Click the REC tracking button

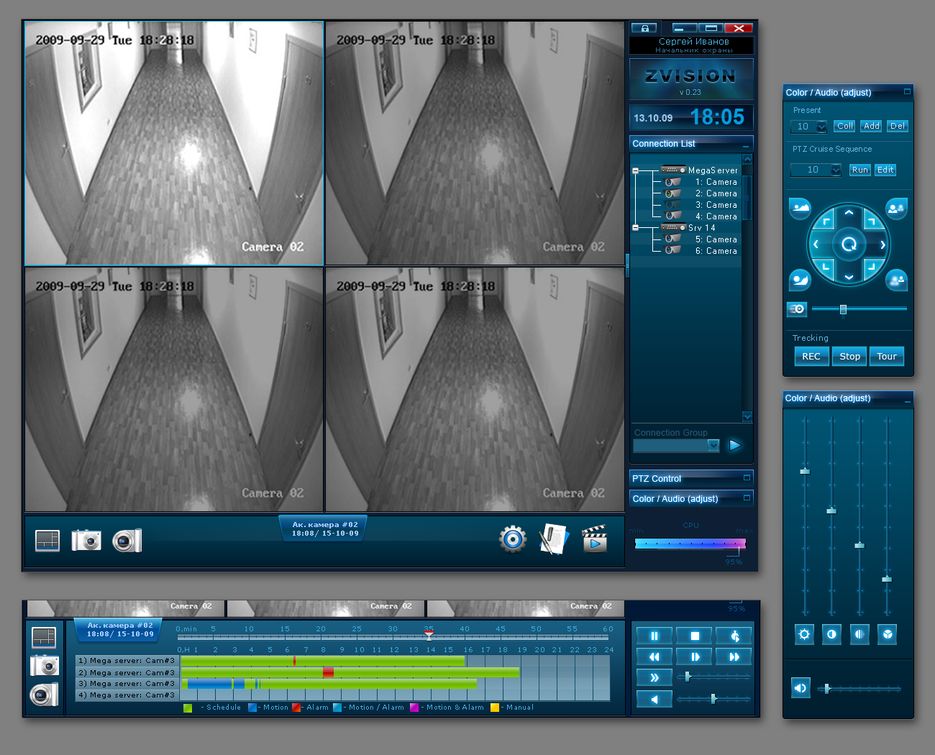tap(811, 356)
